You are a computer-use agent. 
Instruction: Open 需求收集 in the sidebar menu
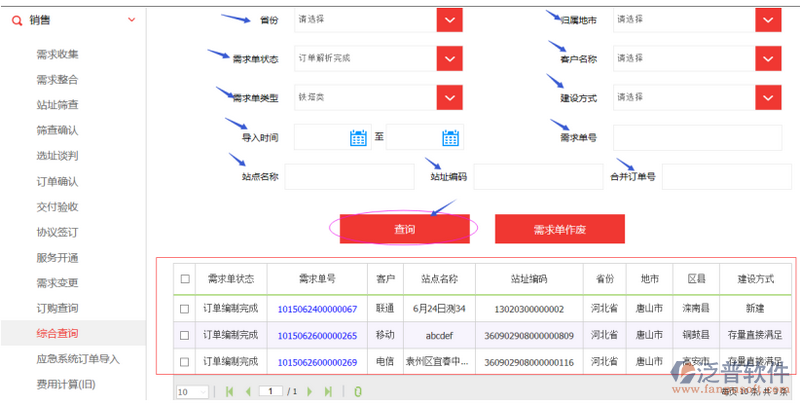pyautogui.click(x=57, y=54)
